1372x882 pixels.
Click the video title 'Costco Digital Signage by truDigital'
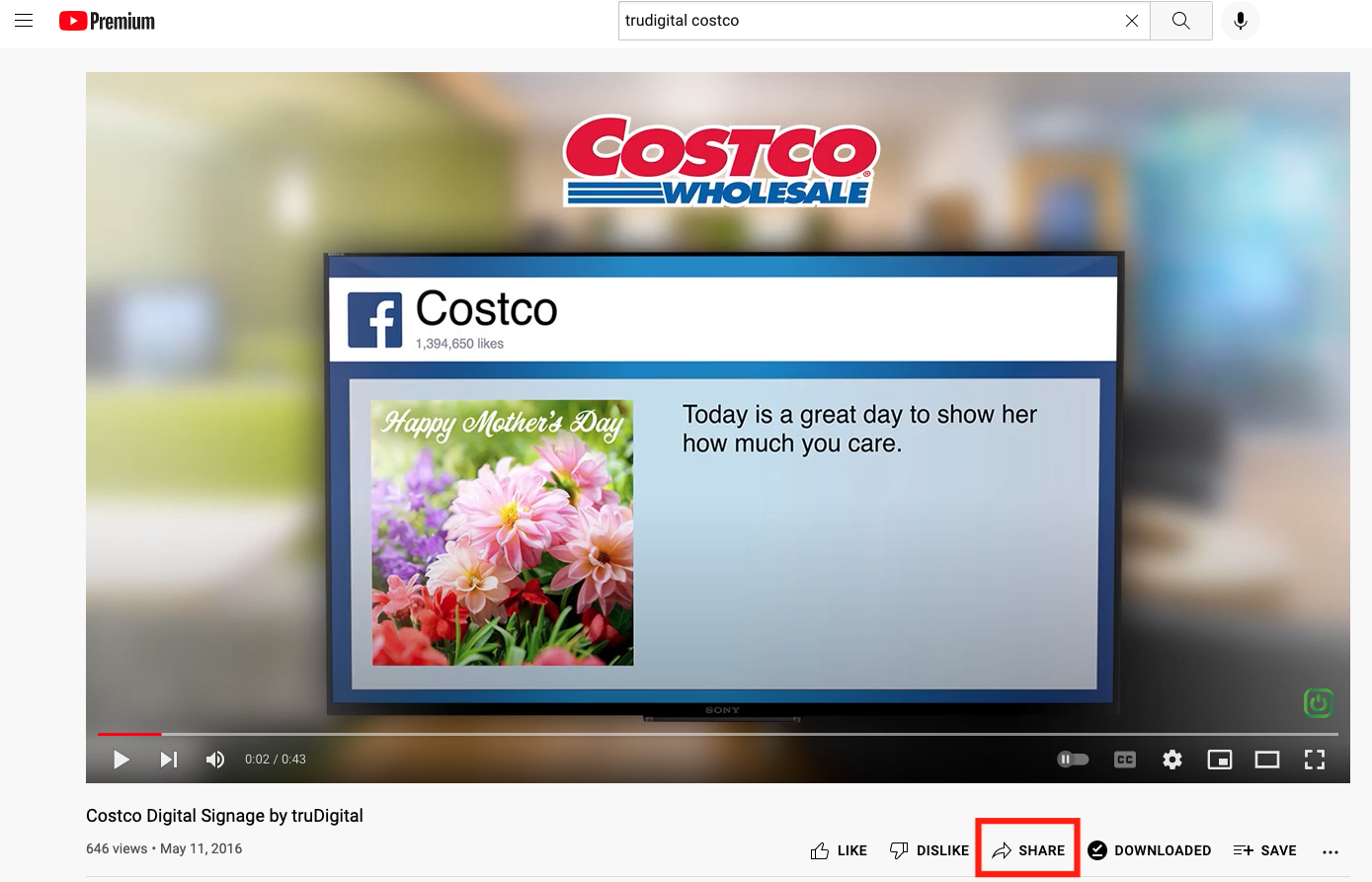click(x=224, y=816)
